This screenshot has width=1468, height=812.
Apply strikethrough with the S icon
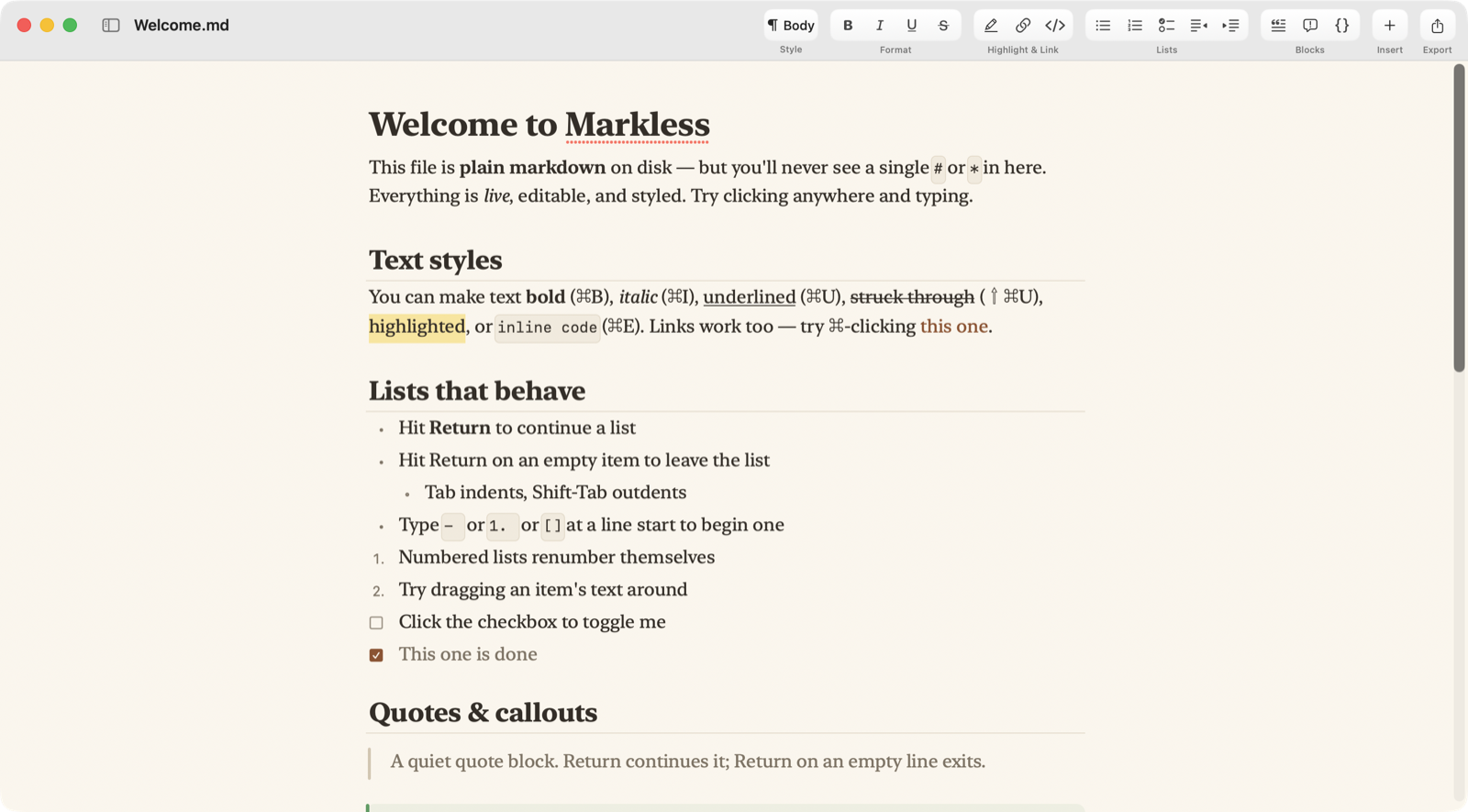(943, 26)
